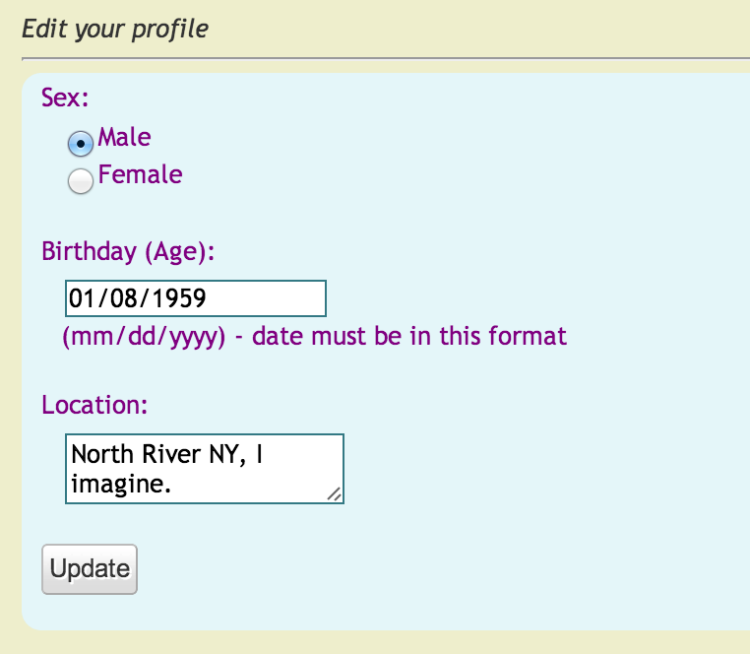
Task: Click the "Male" option label text
Action: (x=124, y=137)
